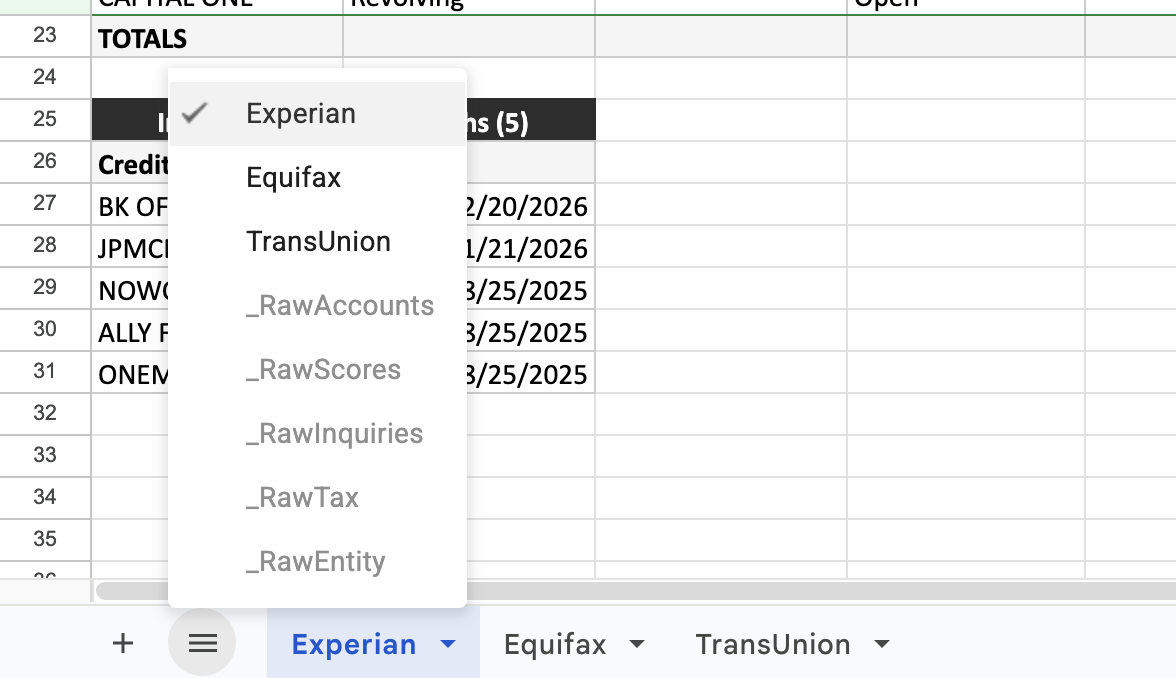Open the Experian tab dropdown arrow
Viewport: 1176px width, 678px height.
(447, 645)
